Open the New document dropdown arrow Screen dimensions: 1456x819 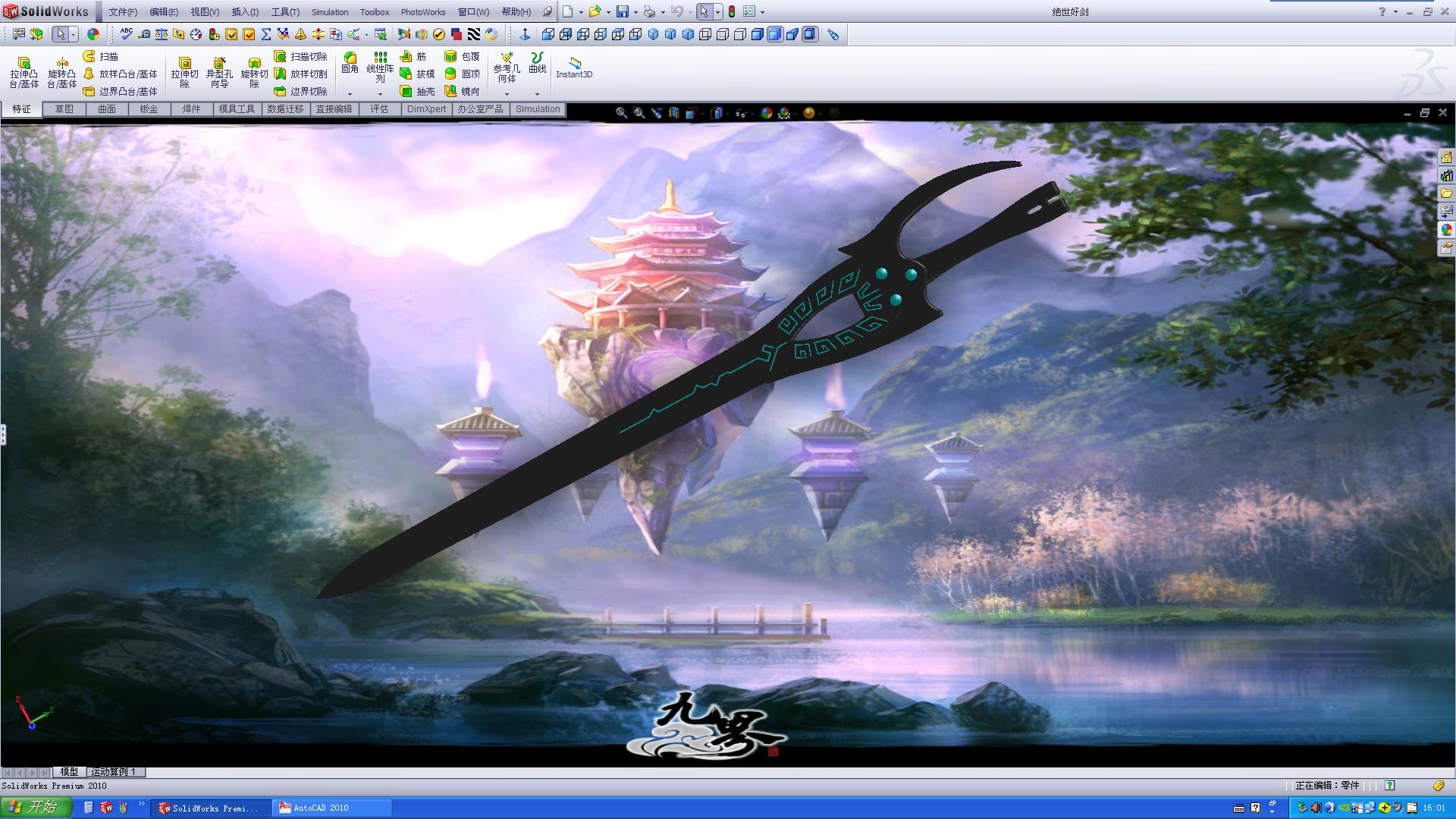pyautogui.click(x=581, y=12)
